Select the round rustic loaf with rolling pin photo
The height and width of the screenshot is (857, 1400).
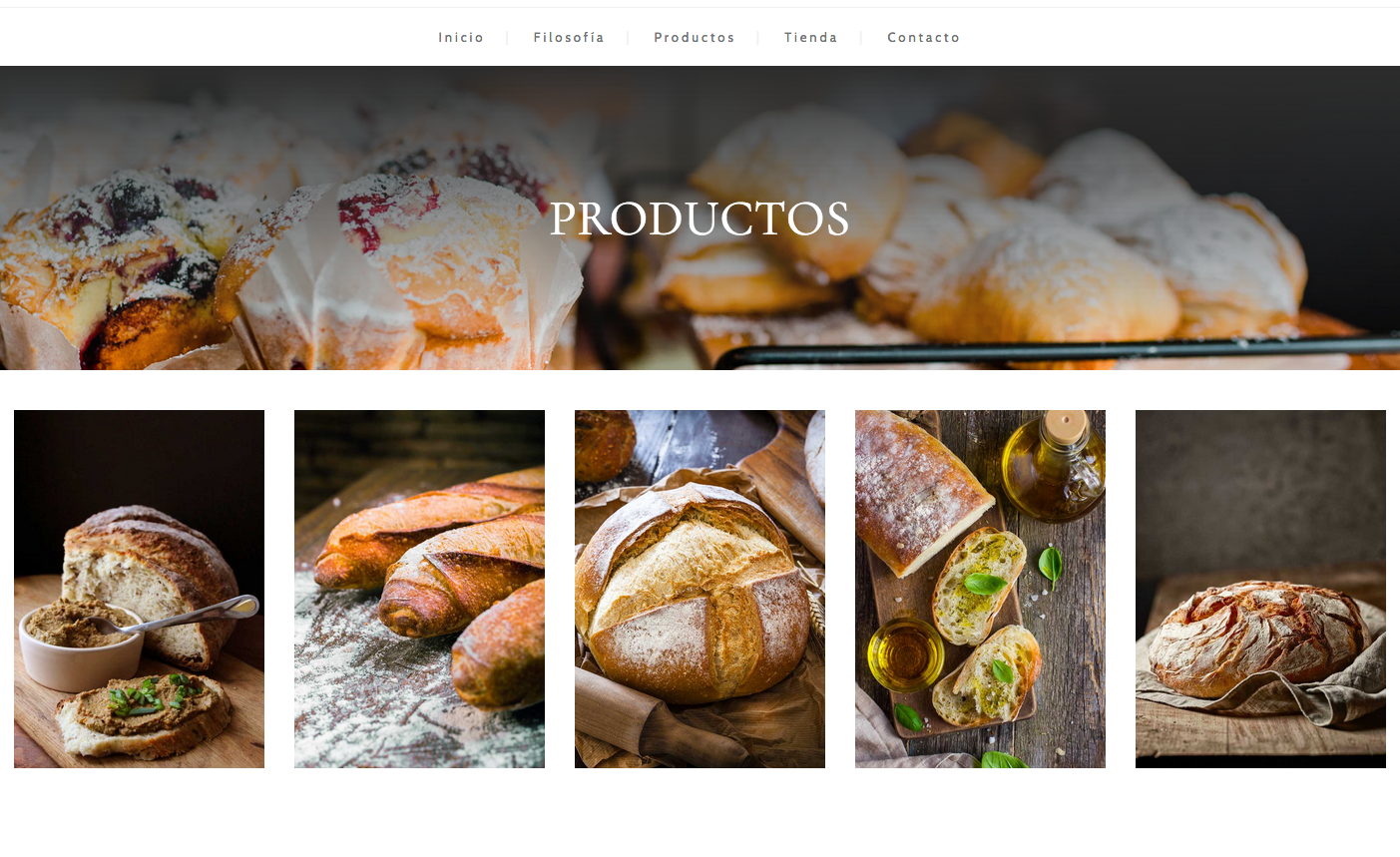[700, 589]
